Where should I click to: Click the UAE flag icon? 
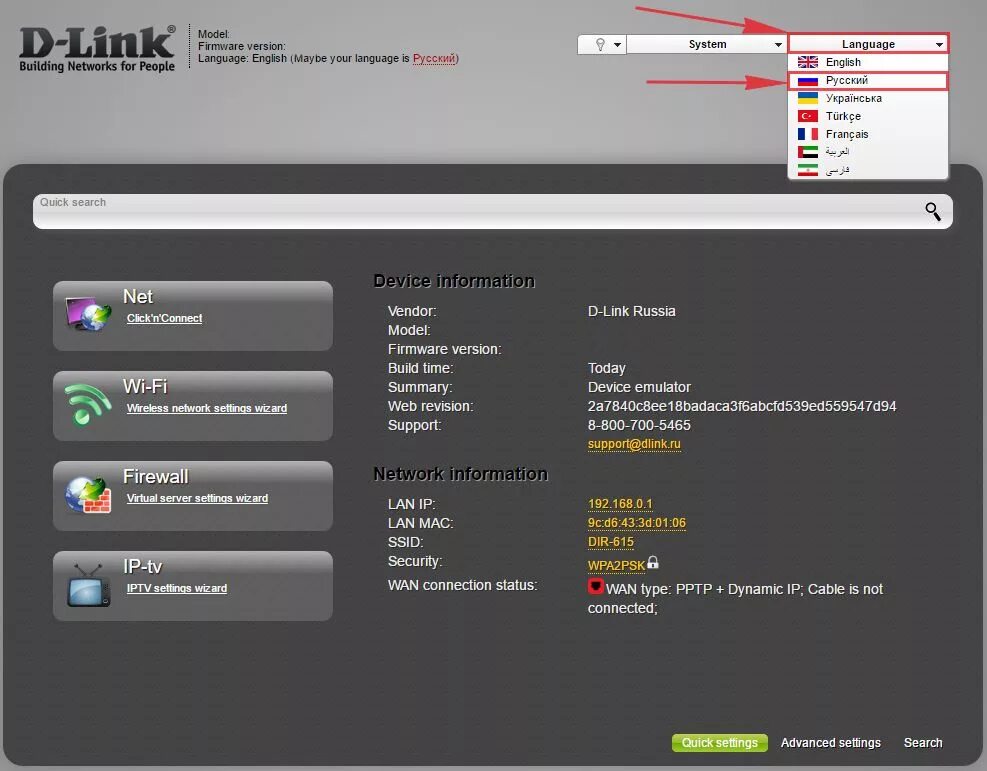pyautogui.click(x=808, y=152)
